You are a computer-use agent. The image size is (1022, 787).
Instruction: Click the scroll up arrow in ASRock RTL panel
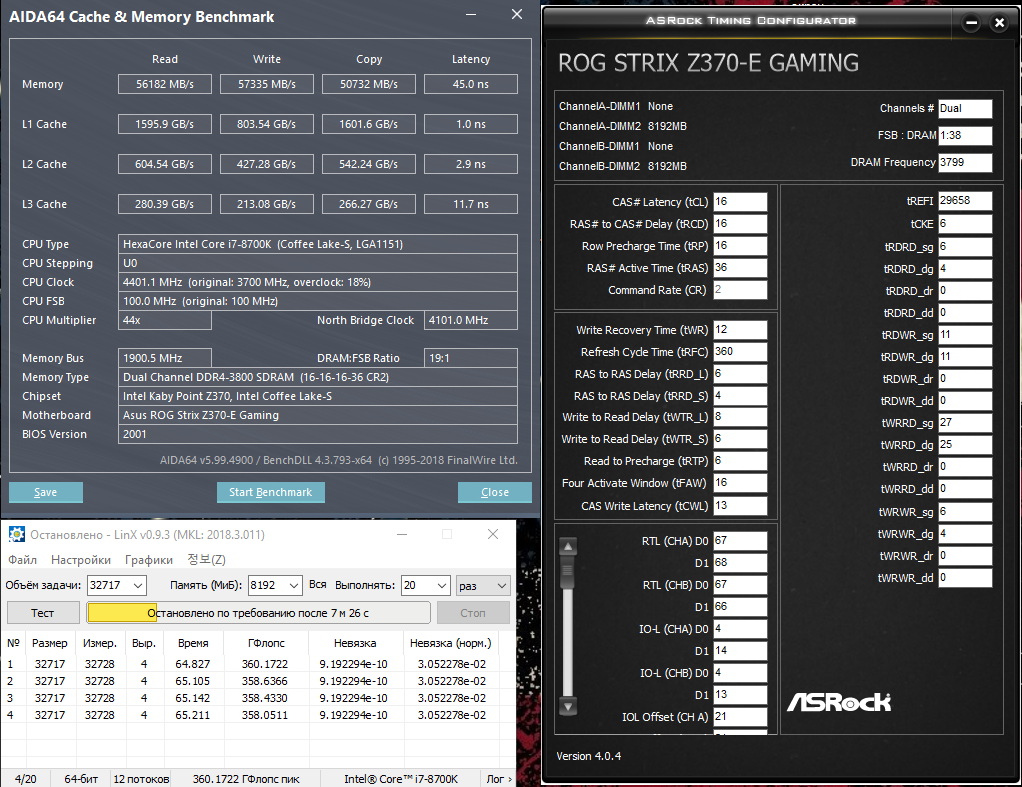coord(568,546)
